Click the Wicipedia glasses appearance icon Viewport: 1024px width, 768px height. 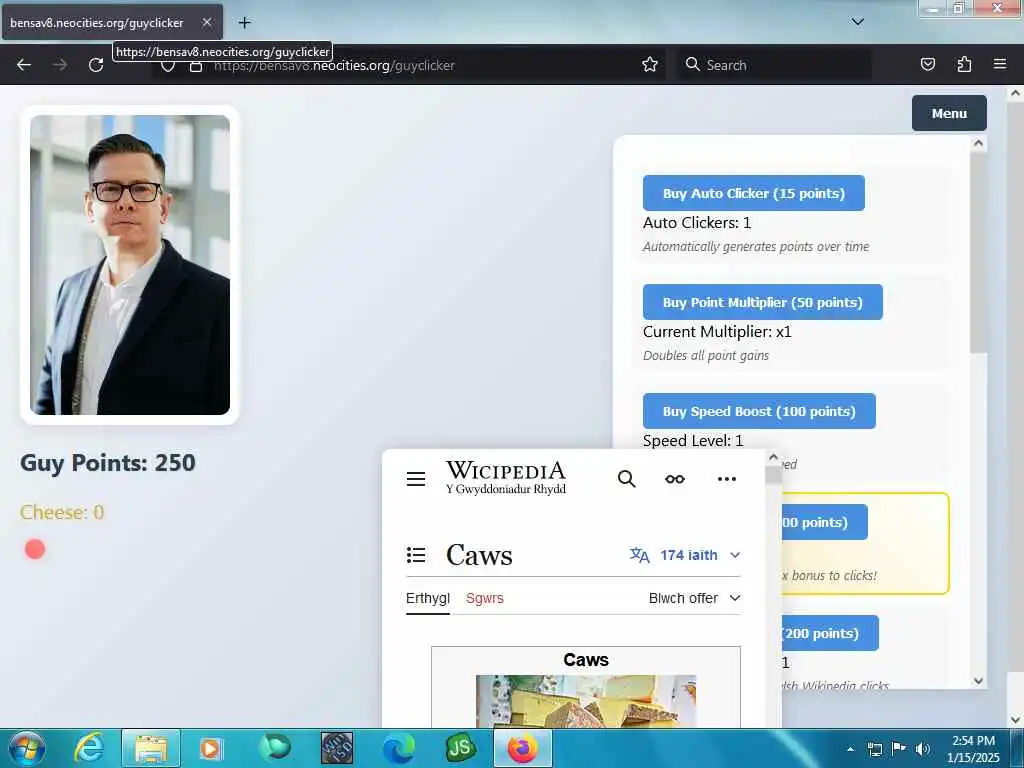click(675, 479)
